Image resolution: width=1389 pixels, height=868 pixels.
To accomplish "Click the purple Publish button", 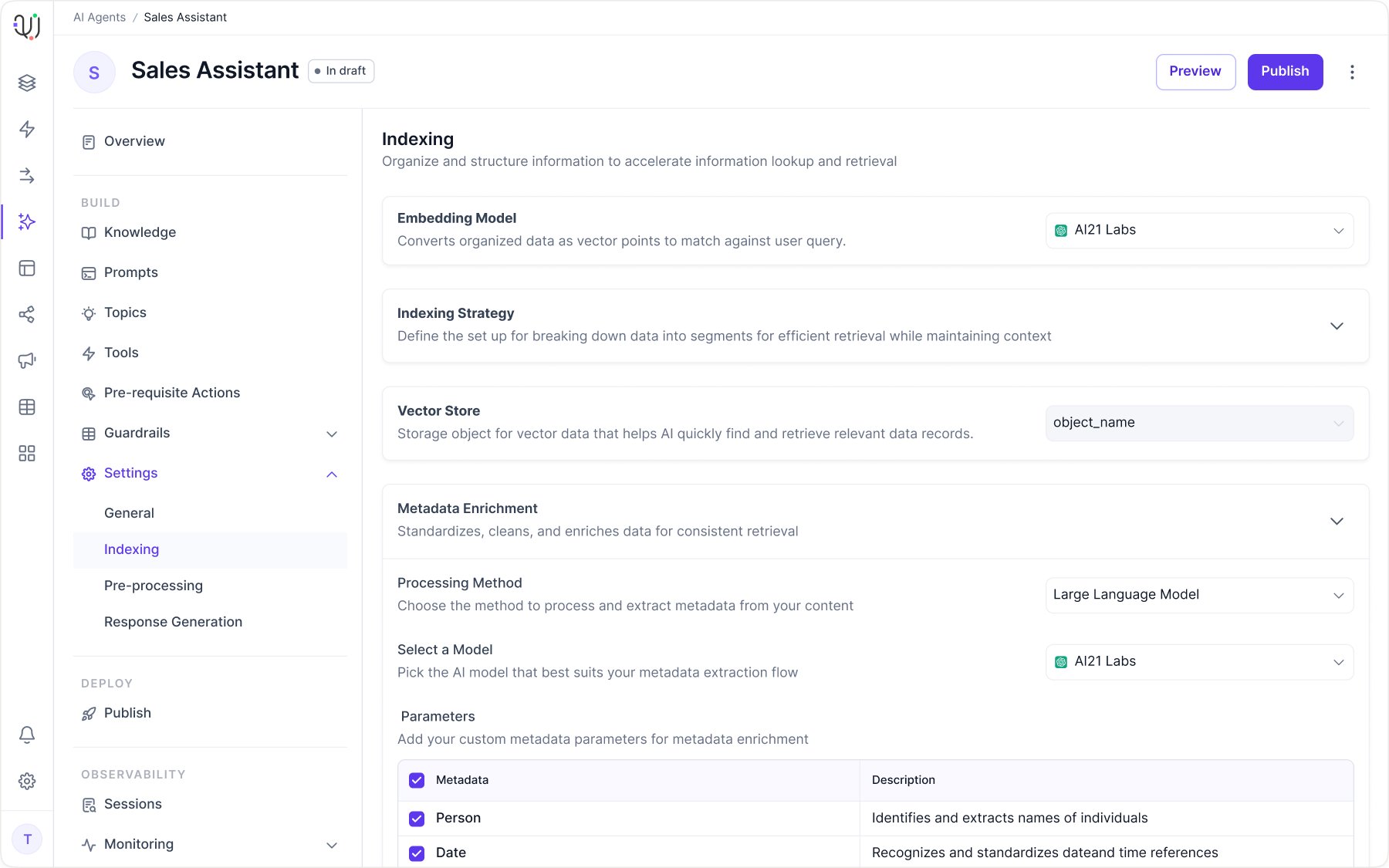I will click(x=1285, y=72).
